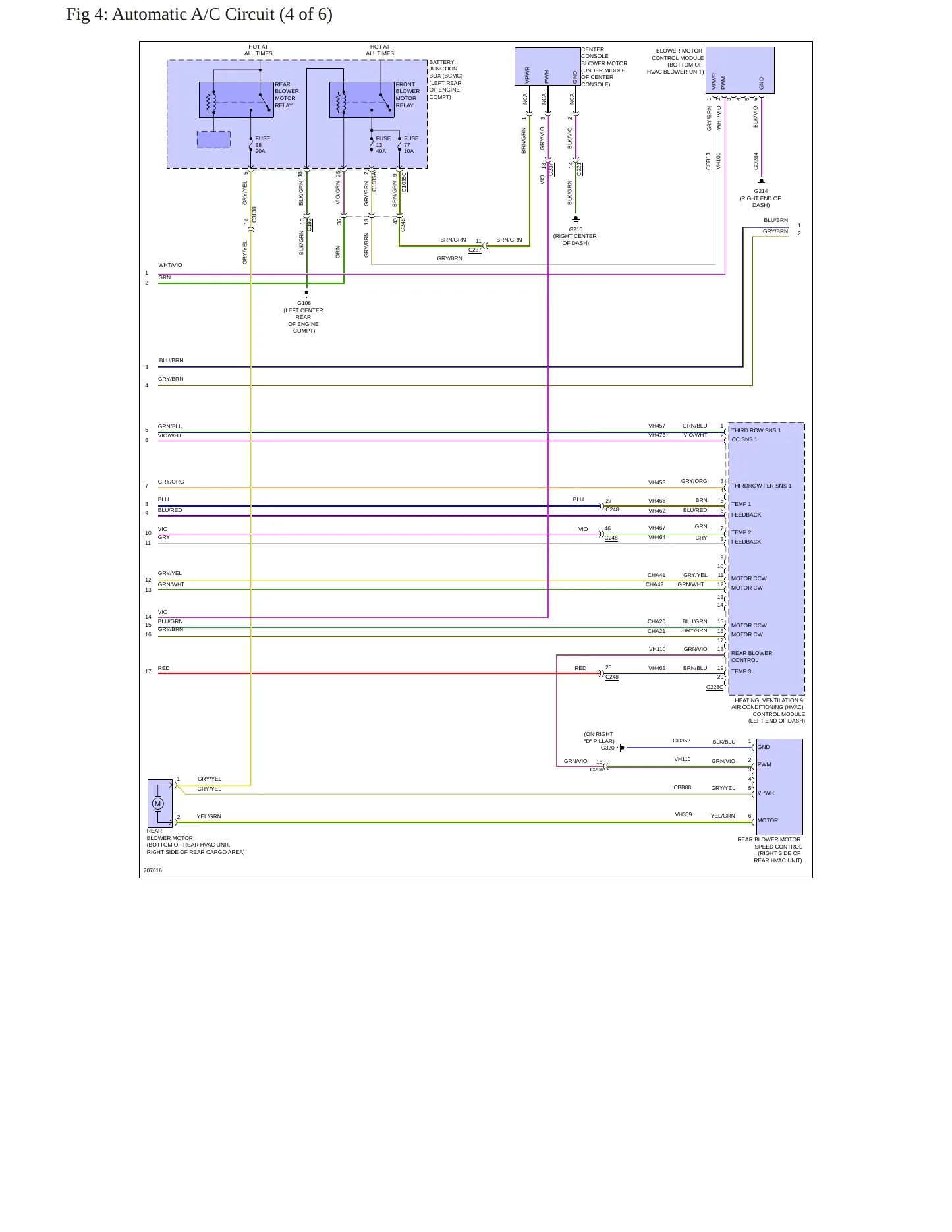The image size is (952, 1232).
Task: Select the HVAC control module block
Action: pyautogui.click(x=766, y=559)
